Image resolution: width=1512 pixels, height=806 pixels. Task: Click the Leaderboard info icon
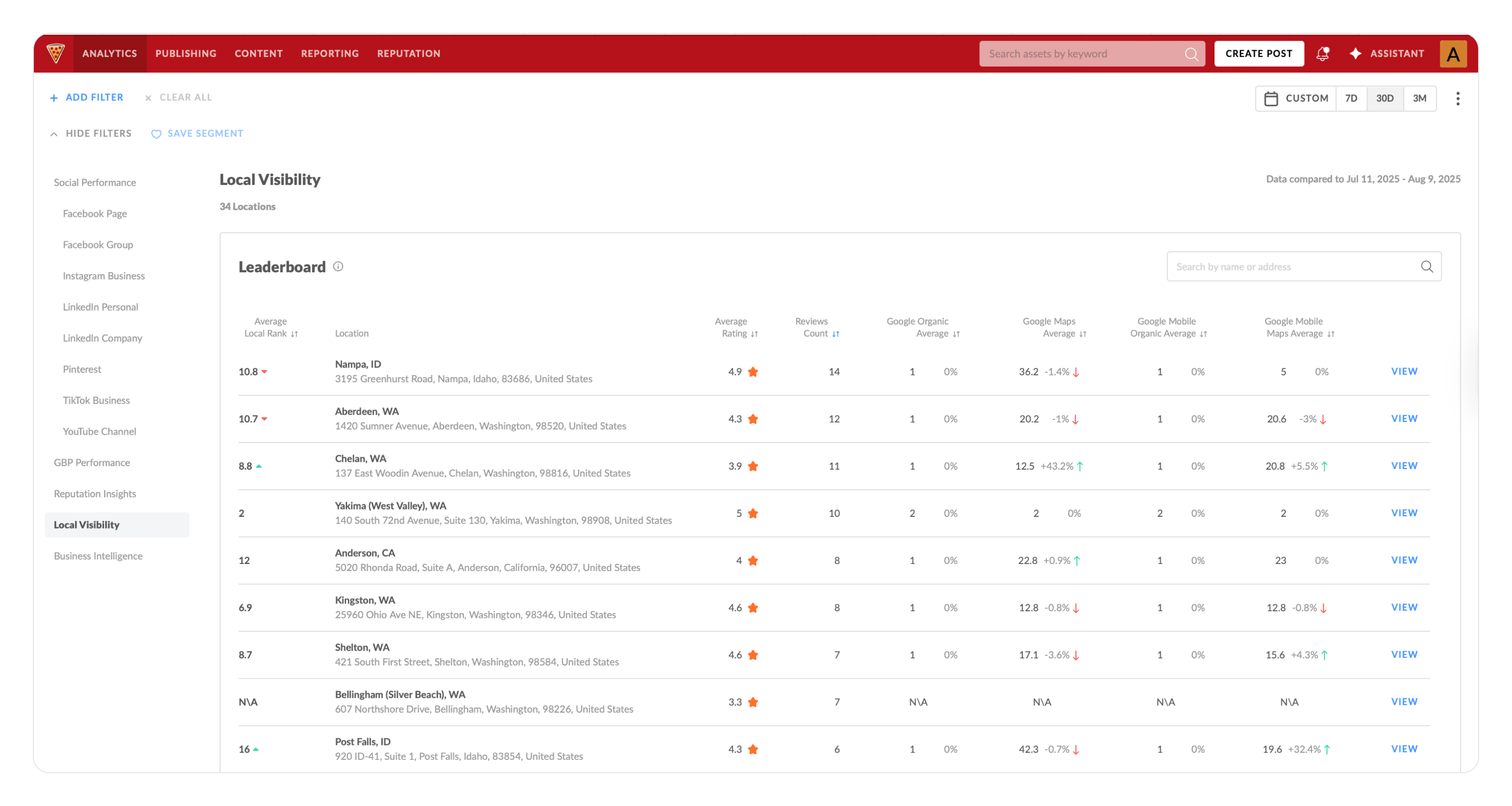coord(338,266)
